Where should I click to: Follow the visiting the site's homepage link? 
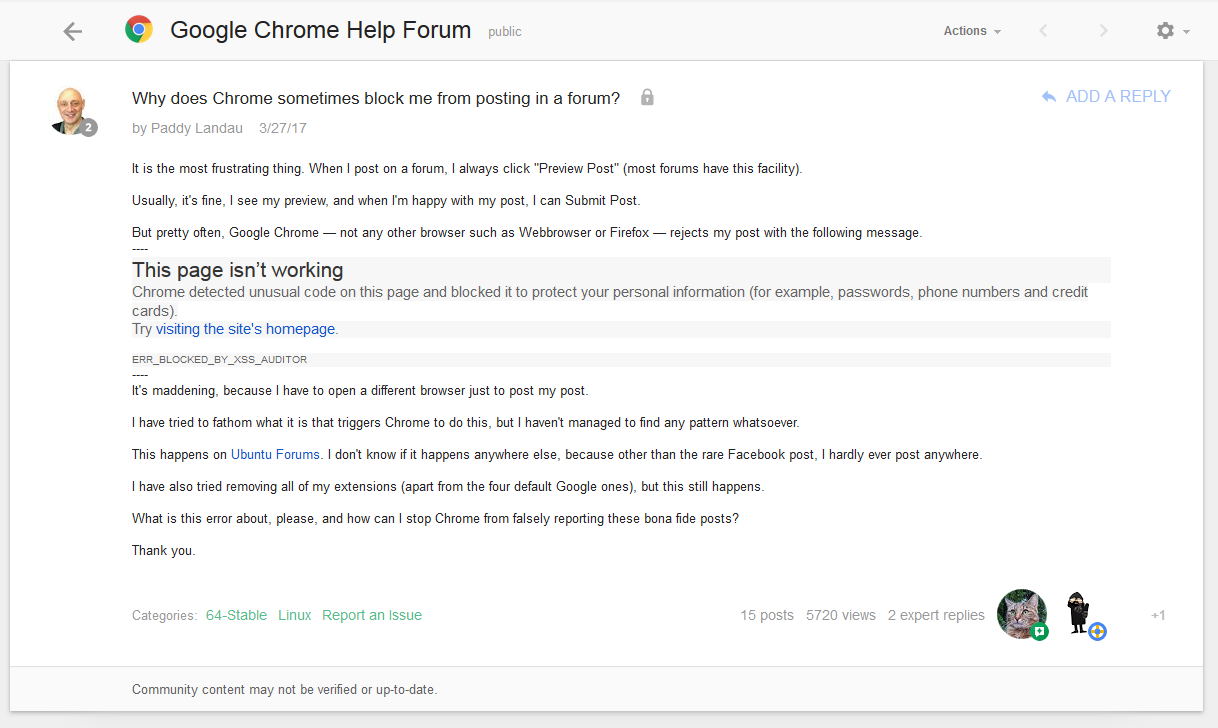tap(246, 329)
